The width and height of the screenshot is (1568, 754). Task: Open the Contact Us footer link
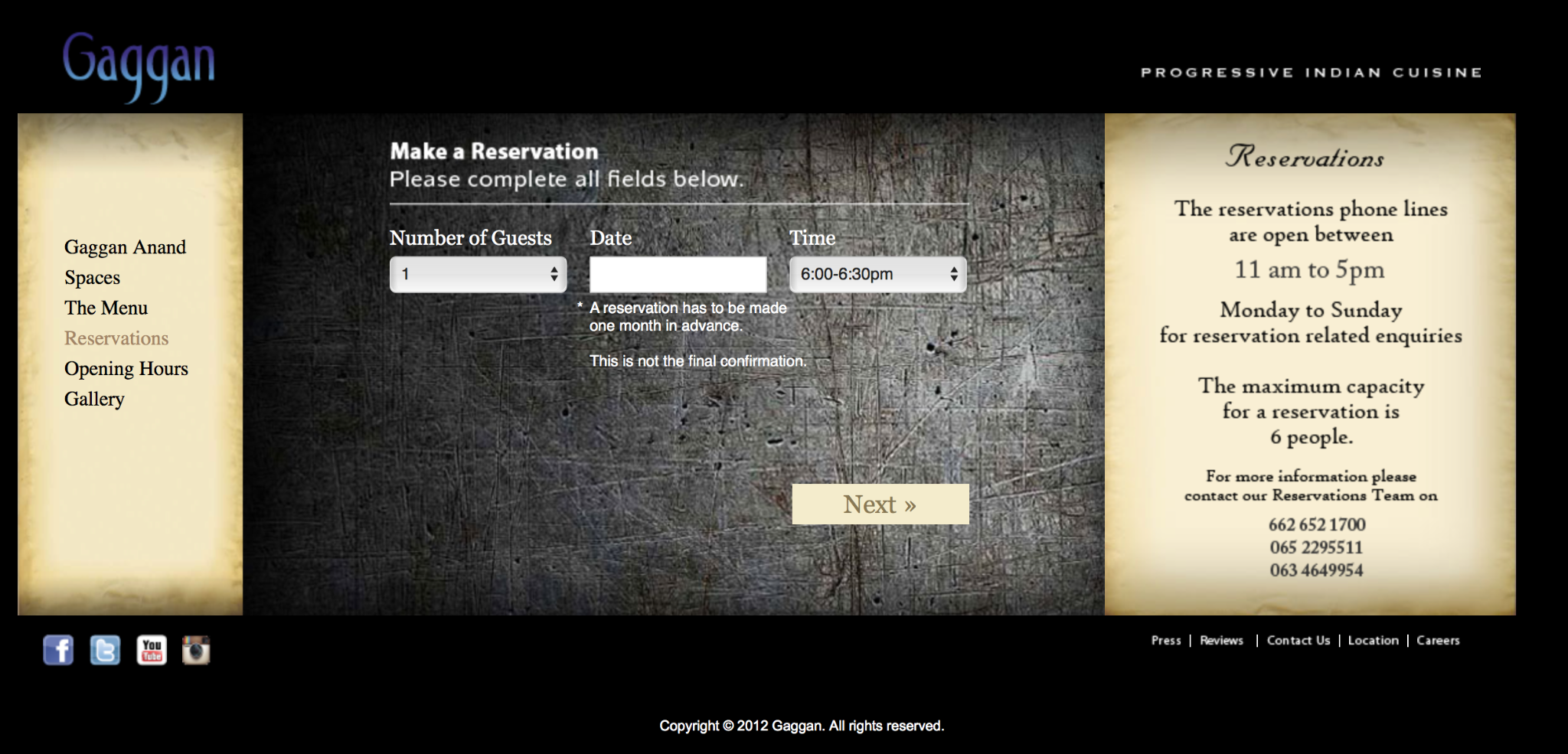tap(1298, 641)
